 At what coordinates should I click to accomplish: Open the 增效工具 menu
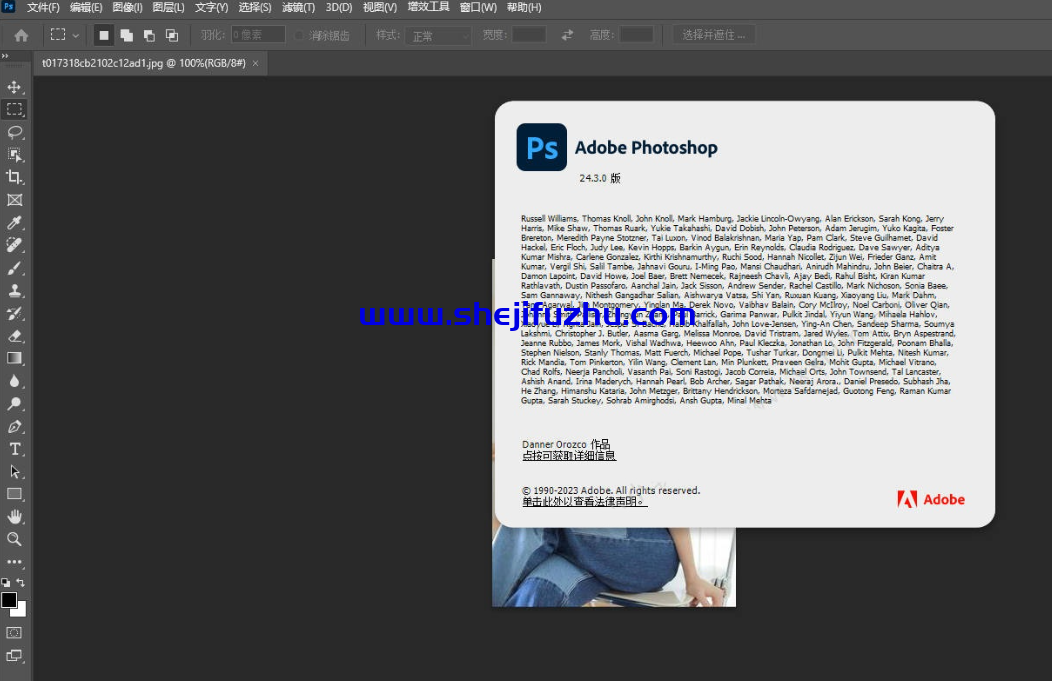coord(428,7)
